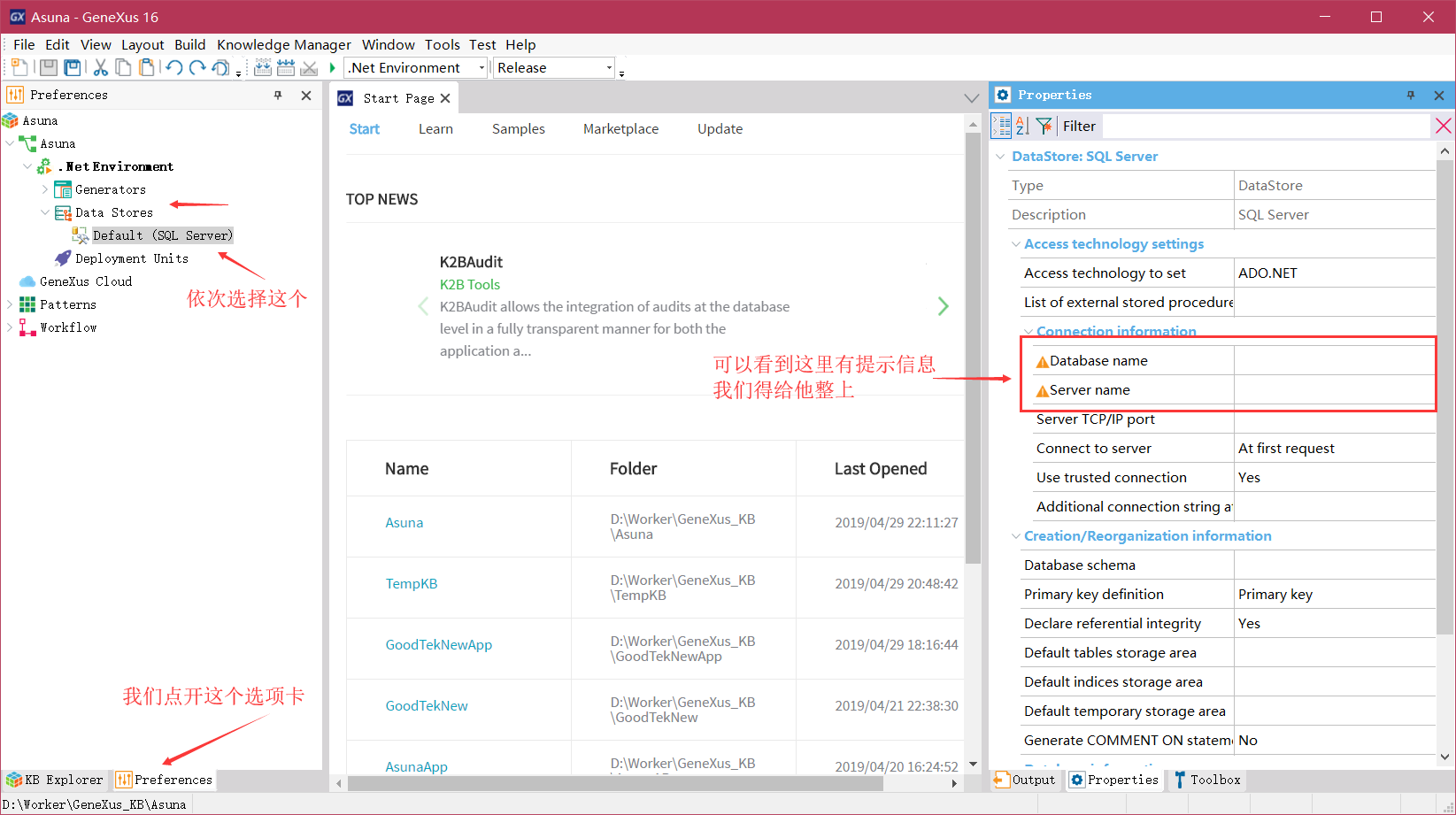
Task: Click the green Run play icon
Action: 332,67
